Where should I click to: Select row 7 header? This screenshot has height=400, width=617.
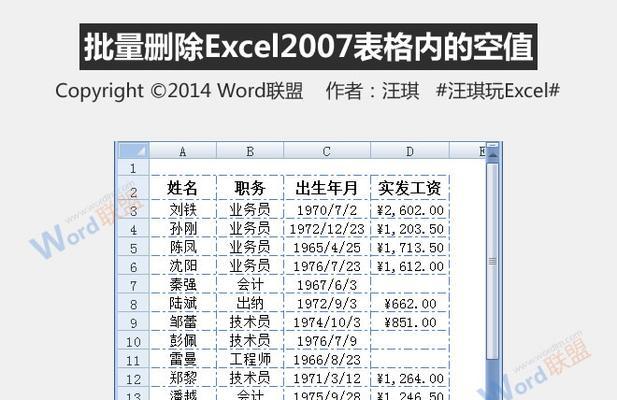(x=133, y=285)
